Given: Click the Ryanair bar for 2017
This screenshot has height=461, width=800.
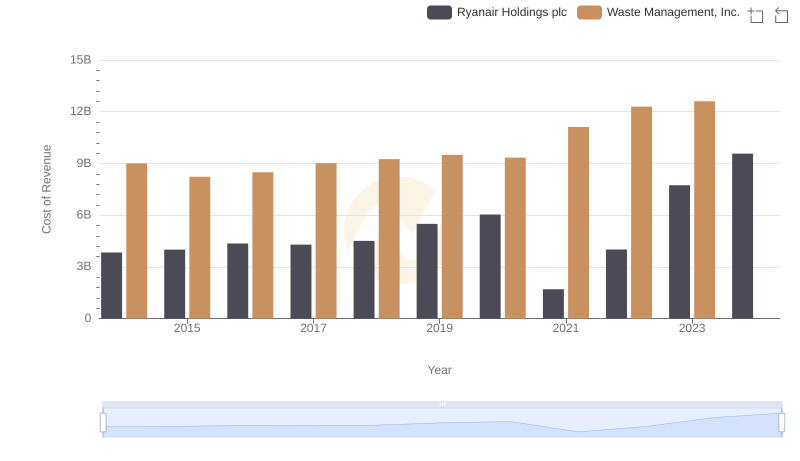Looking at the screenshot, I should click(x=301, y=281).
